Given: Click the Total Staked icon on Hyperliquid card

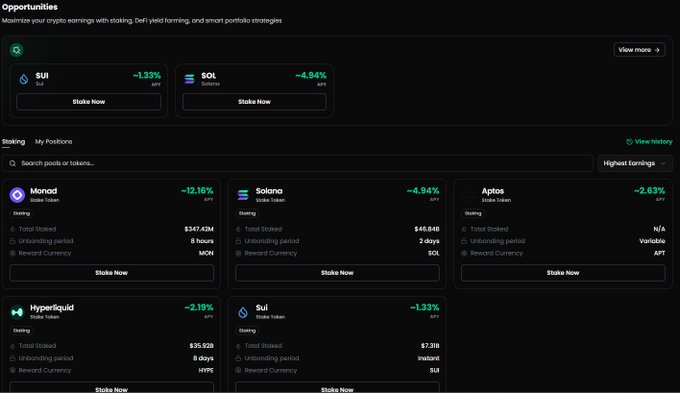Looking at the screenshot, I should pos(13,346).
